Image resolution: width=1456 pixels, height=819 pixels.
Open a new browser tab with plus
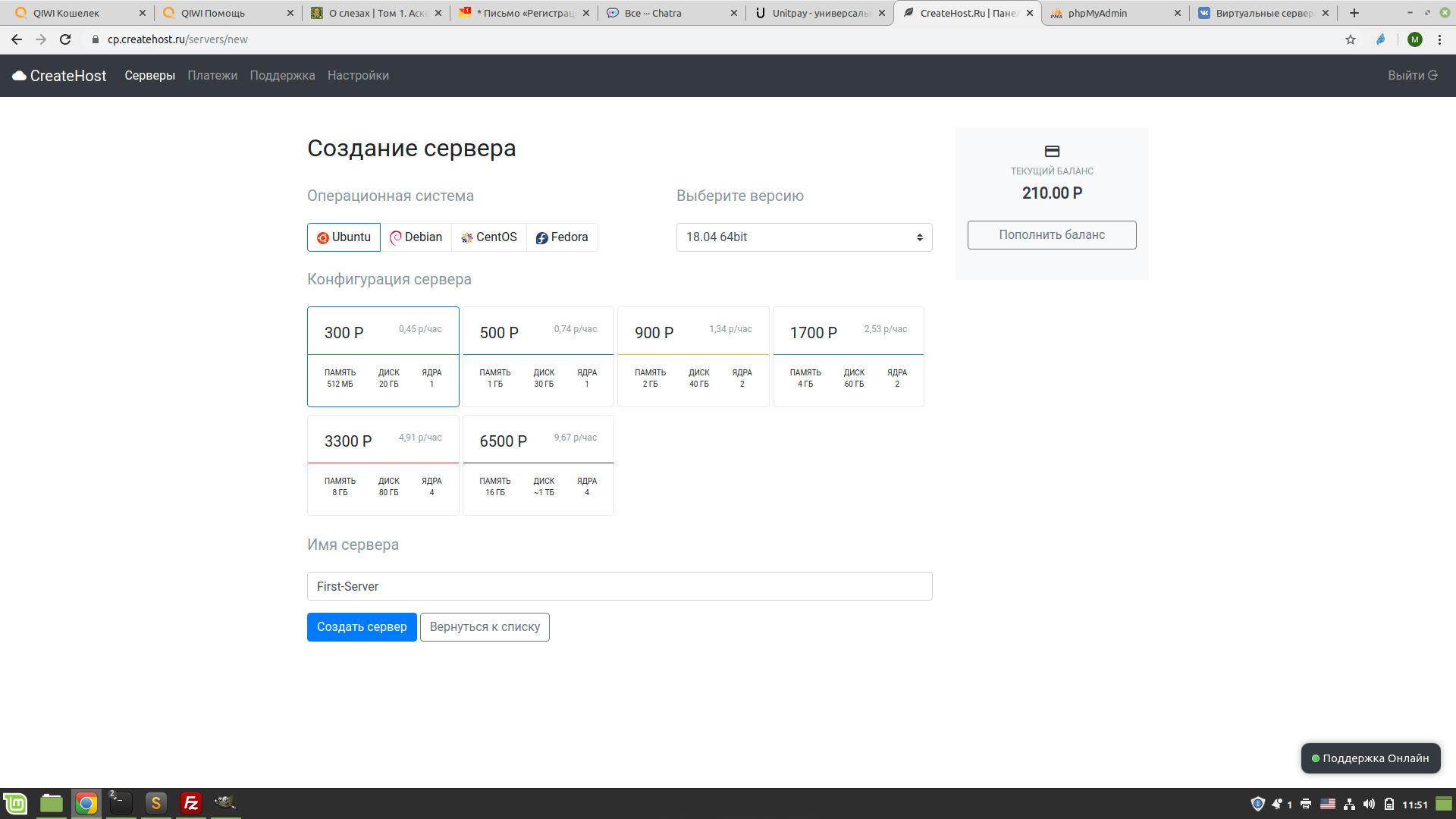click(1354, 13)
